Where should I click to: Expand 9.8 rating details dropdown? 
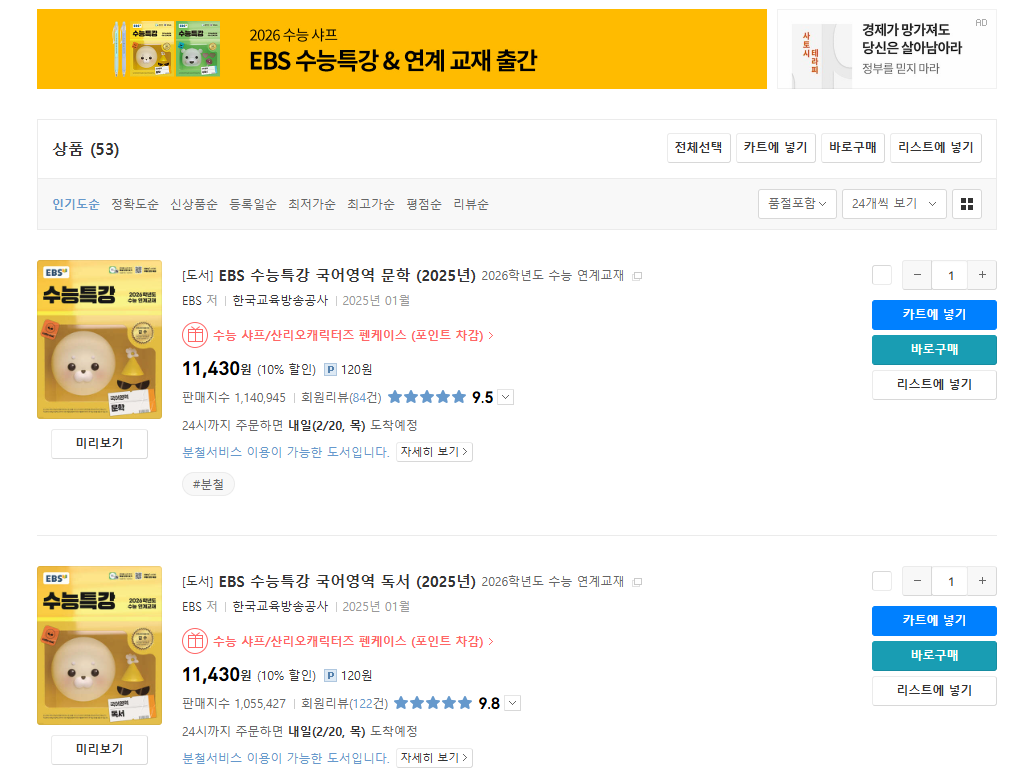513,703
